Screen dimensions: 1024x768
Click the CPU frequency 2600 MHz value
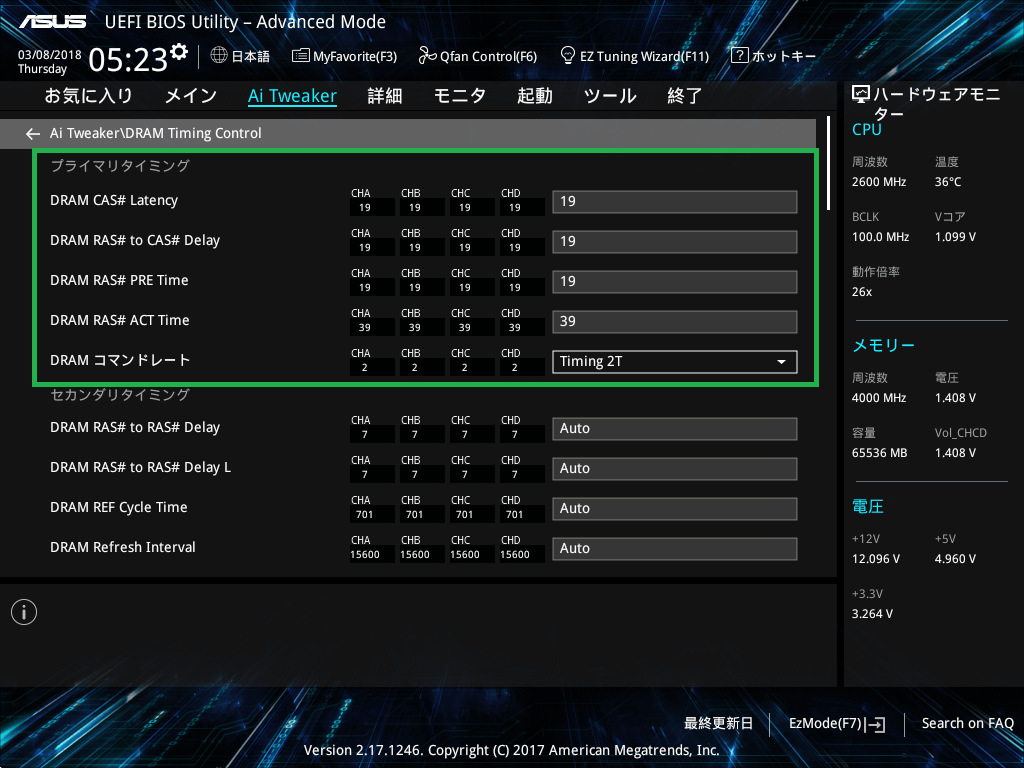879,182
